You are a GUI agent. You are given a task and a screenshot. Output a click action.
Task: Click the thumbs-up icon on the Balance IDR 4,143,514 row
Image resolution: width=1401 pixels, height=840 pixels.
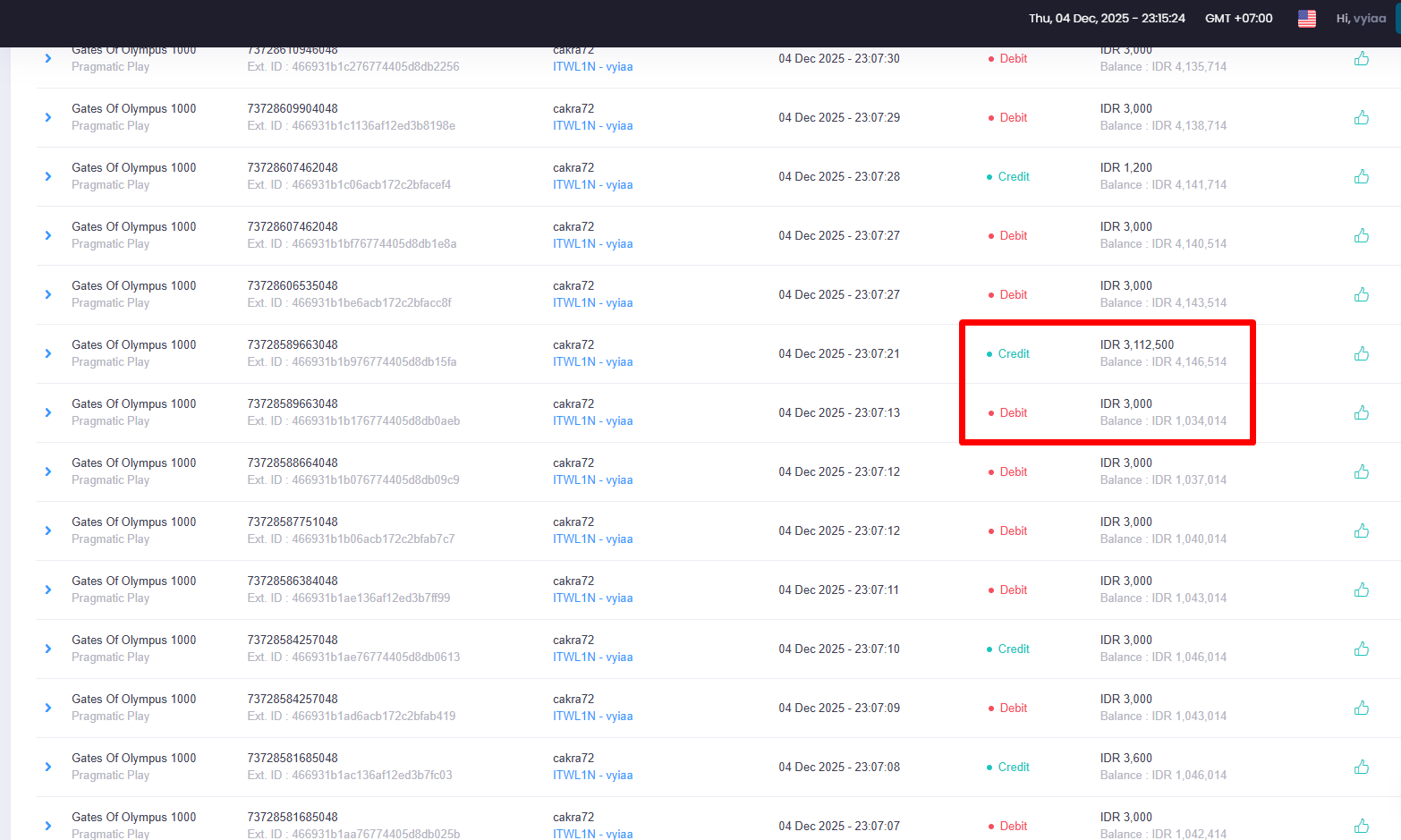pos(1361,294)
